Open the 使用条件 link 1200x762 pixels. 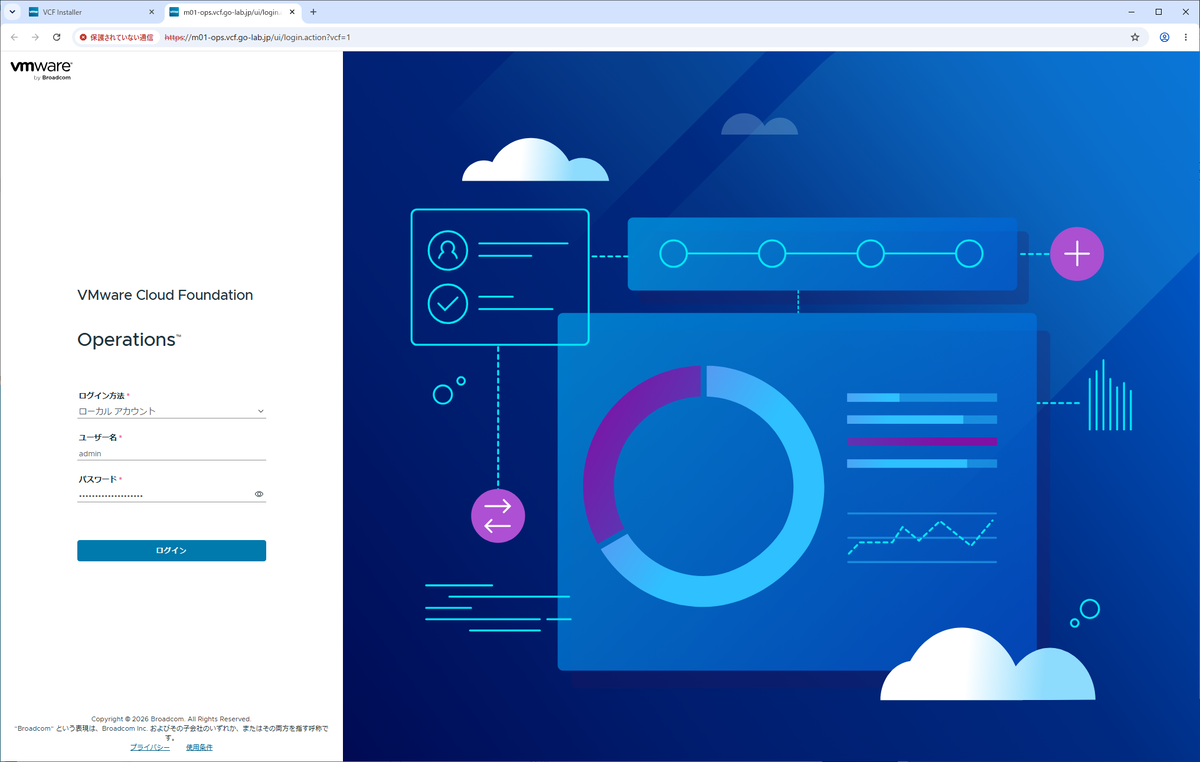tap(199, 747)
